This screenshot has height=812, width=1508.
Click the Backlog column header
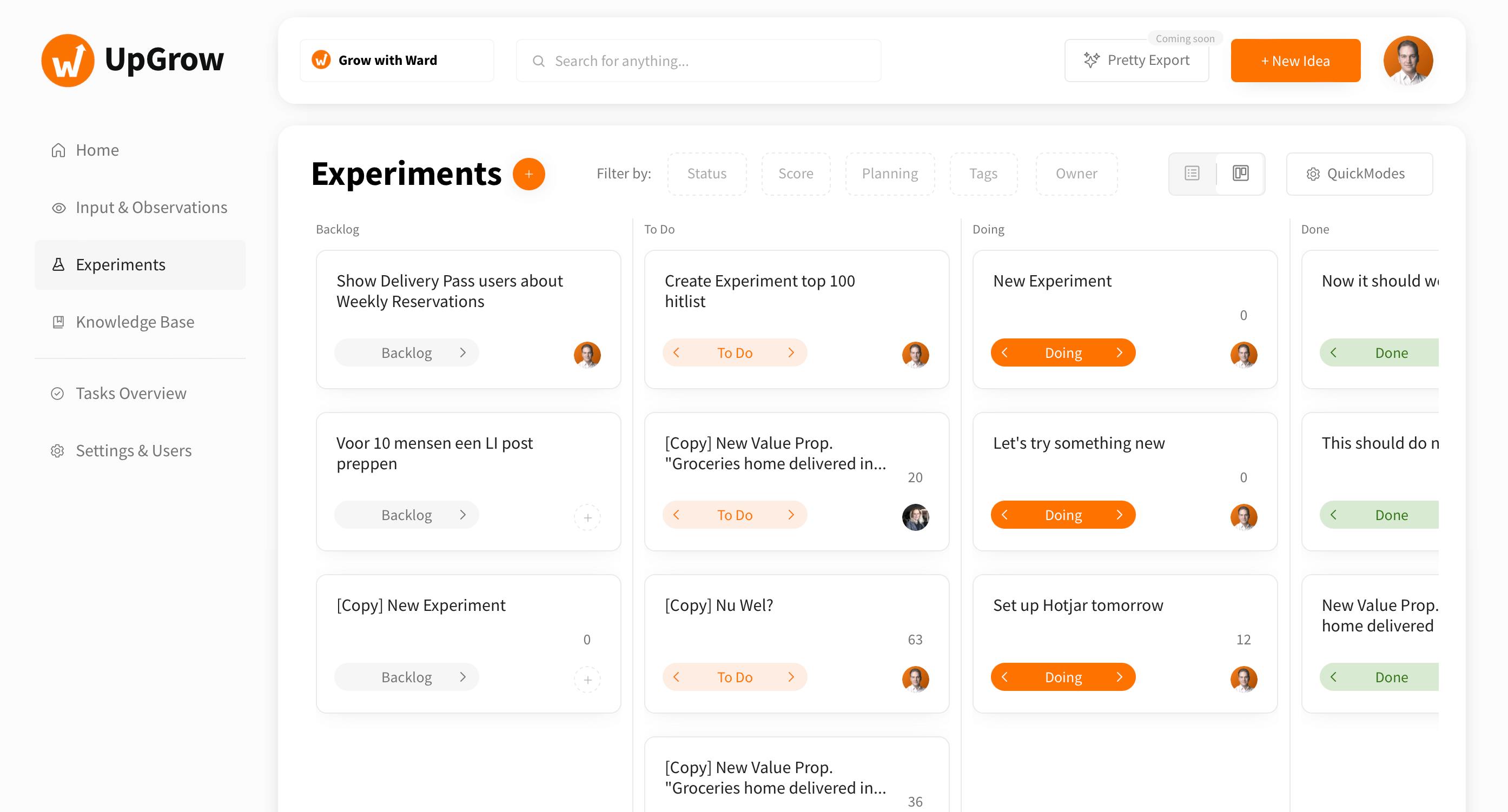point(337,229)
